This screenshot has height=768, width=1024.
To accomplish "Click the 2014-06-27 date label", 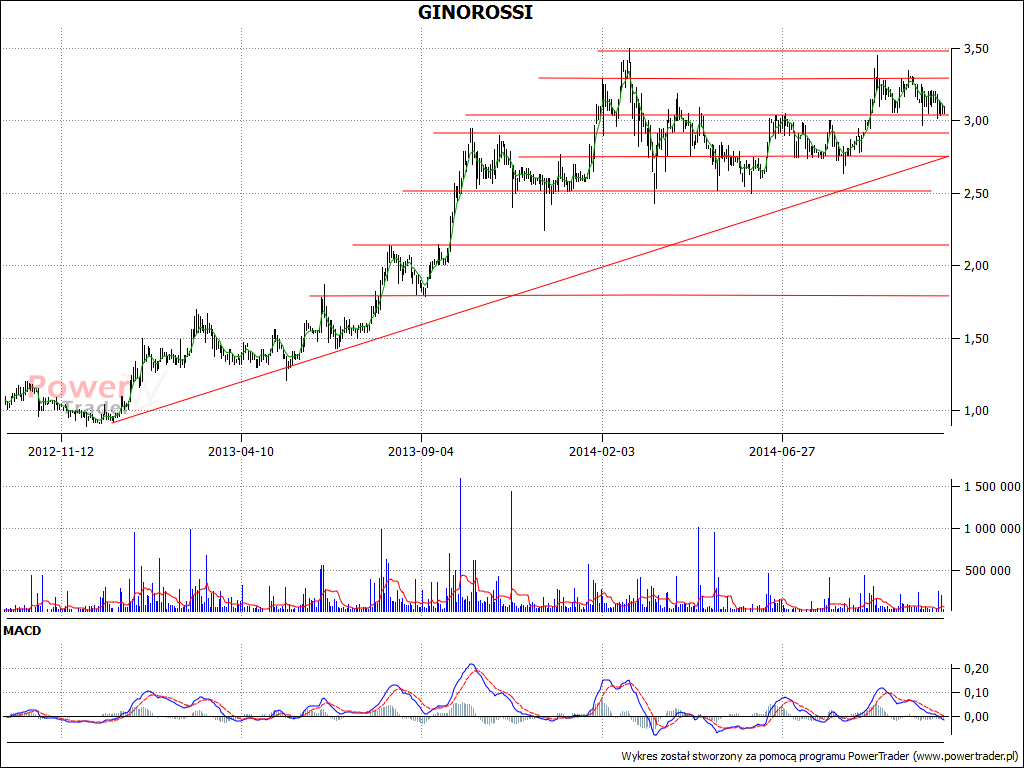I will point(782,451).
